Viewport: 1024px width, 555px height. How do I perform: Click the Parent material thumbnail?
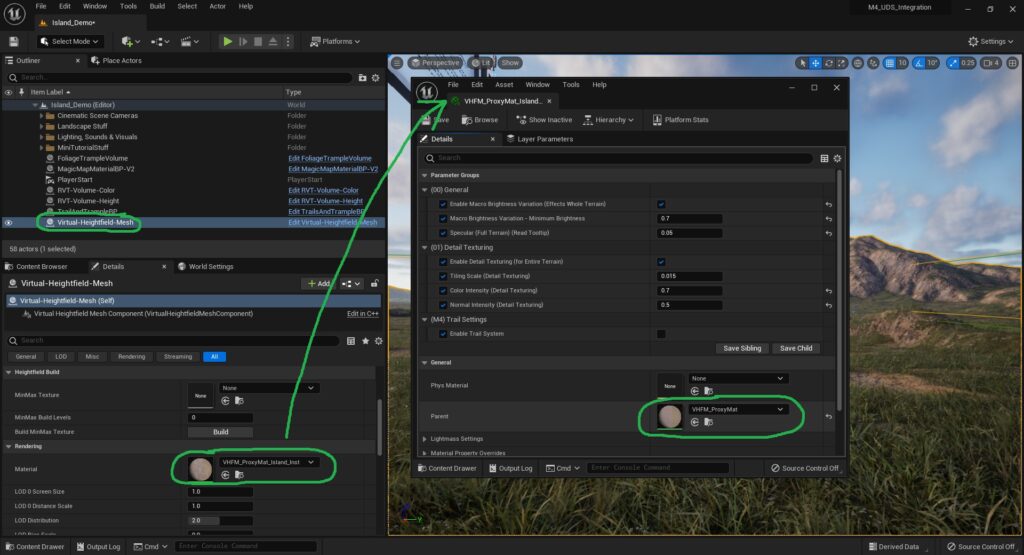(x=669, y=417)
